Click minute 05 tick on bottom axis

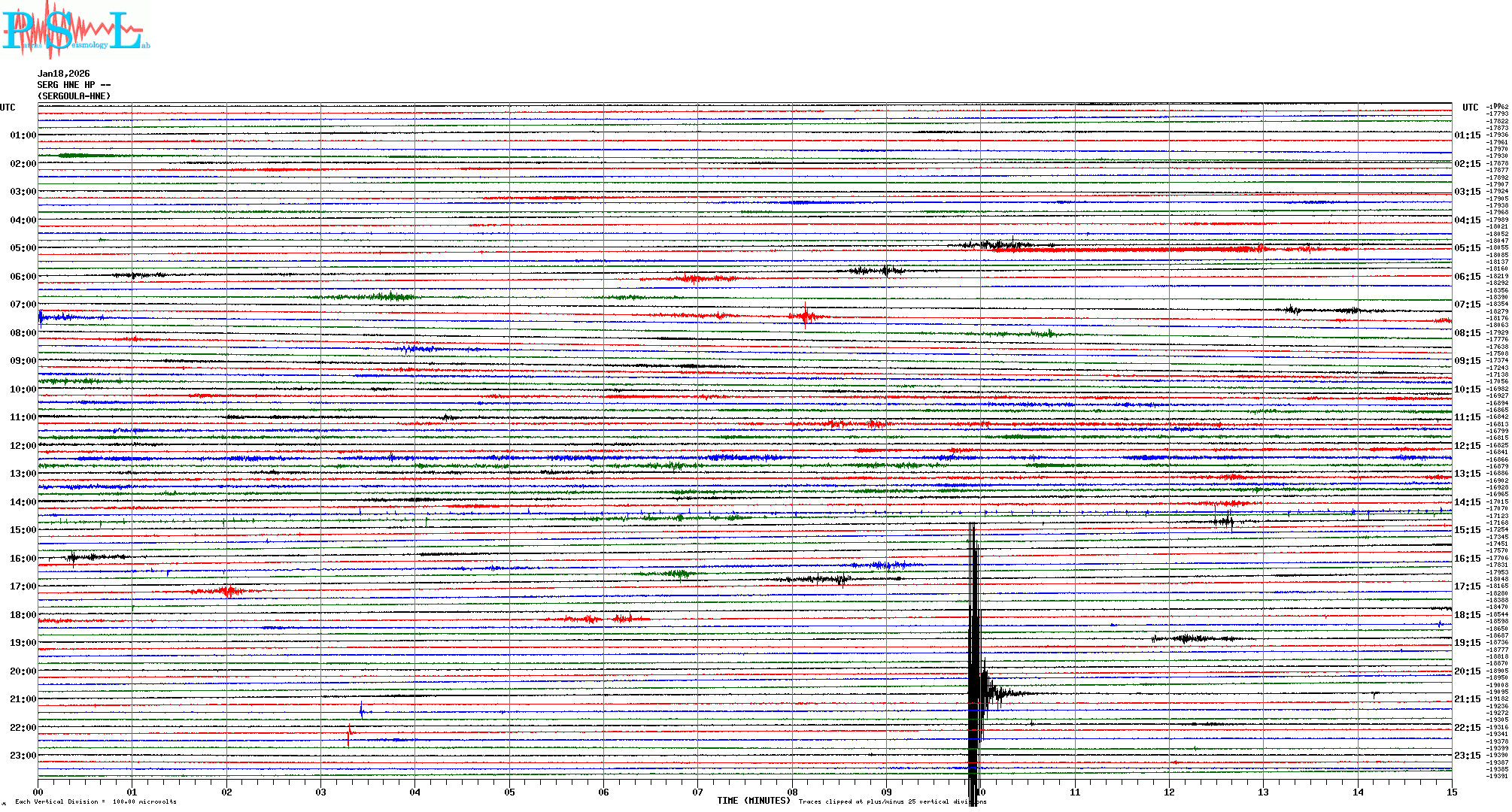(x=509, y=792)
